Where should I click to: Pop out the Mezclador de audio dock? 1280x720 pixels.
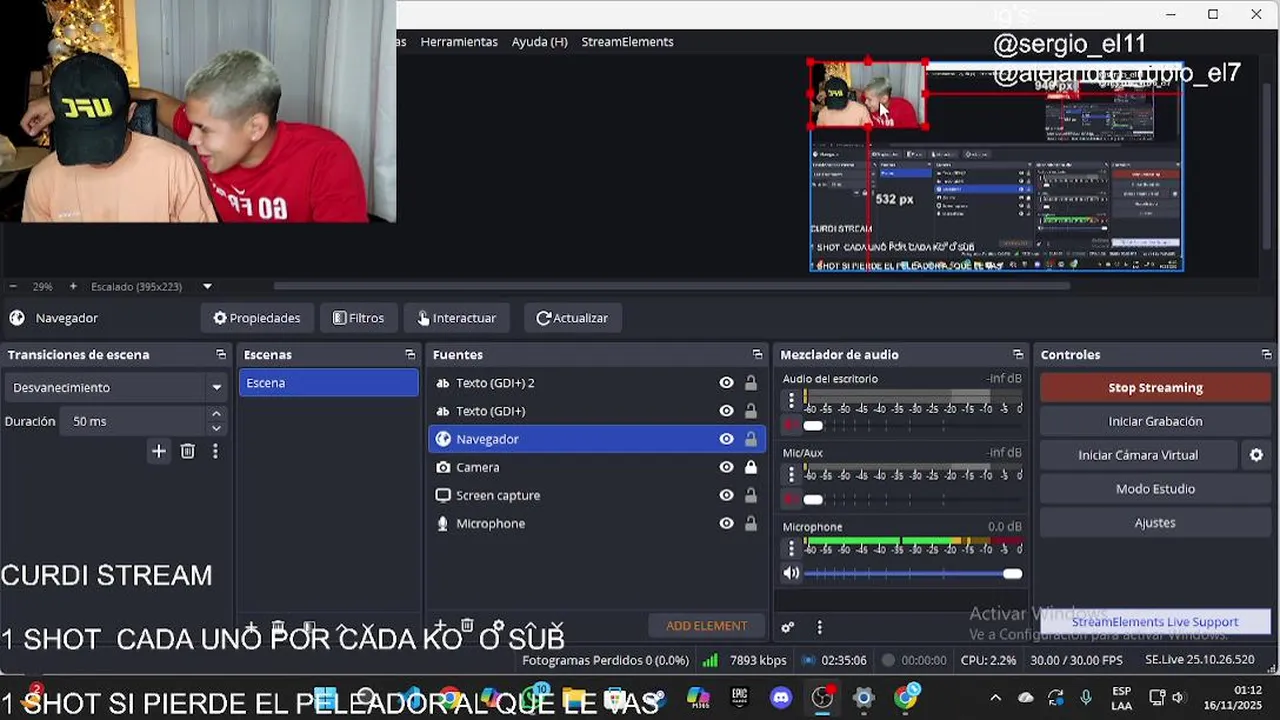pyautogui.click(x=1018, y=355)
